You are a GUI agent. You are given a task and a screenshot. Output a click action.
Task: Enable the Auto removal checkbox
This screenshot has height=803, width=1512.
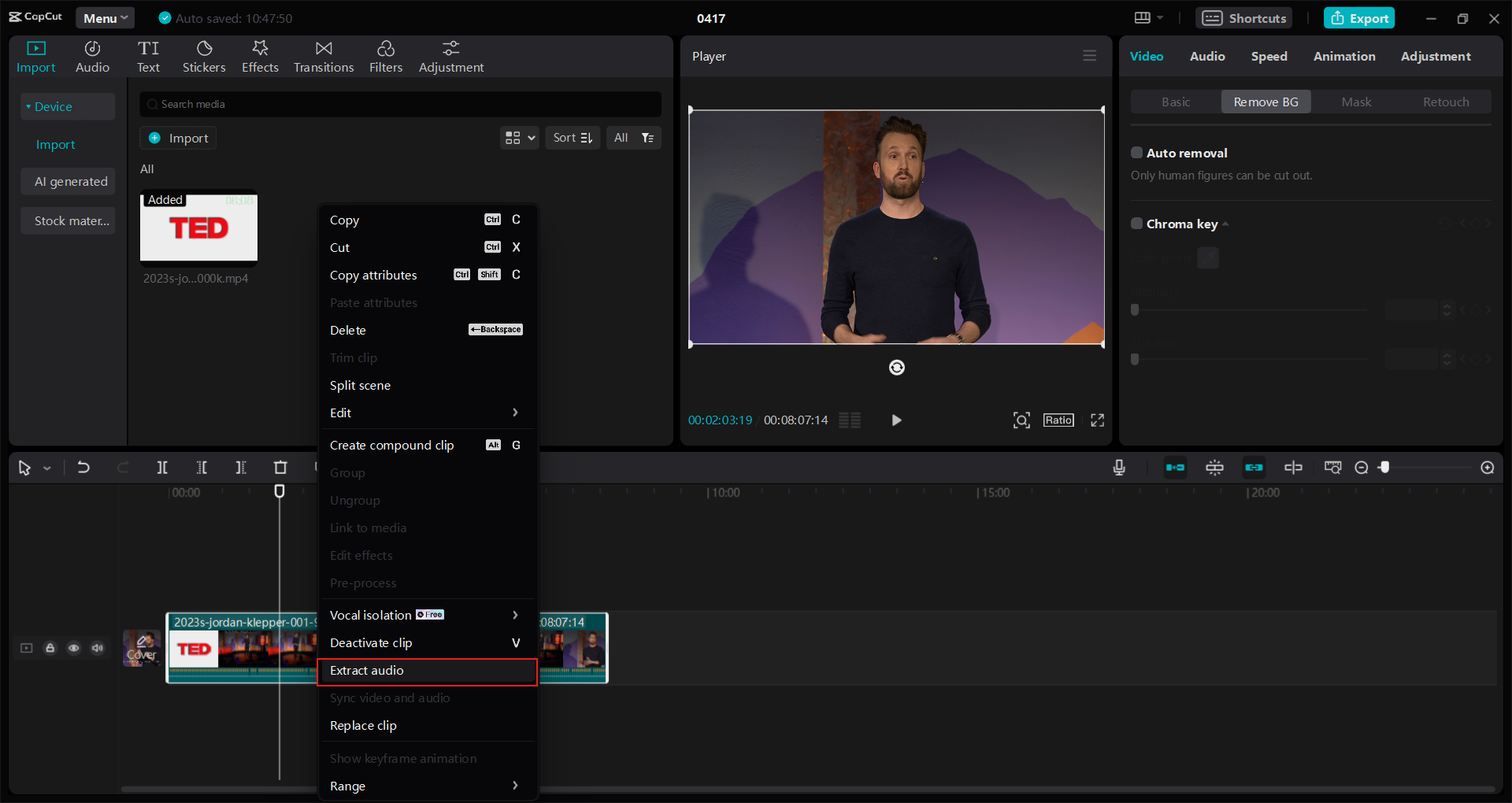coord(1136,152)
